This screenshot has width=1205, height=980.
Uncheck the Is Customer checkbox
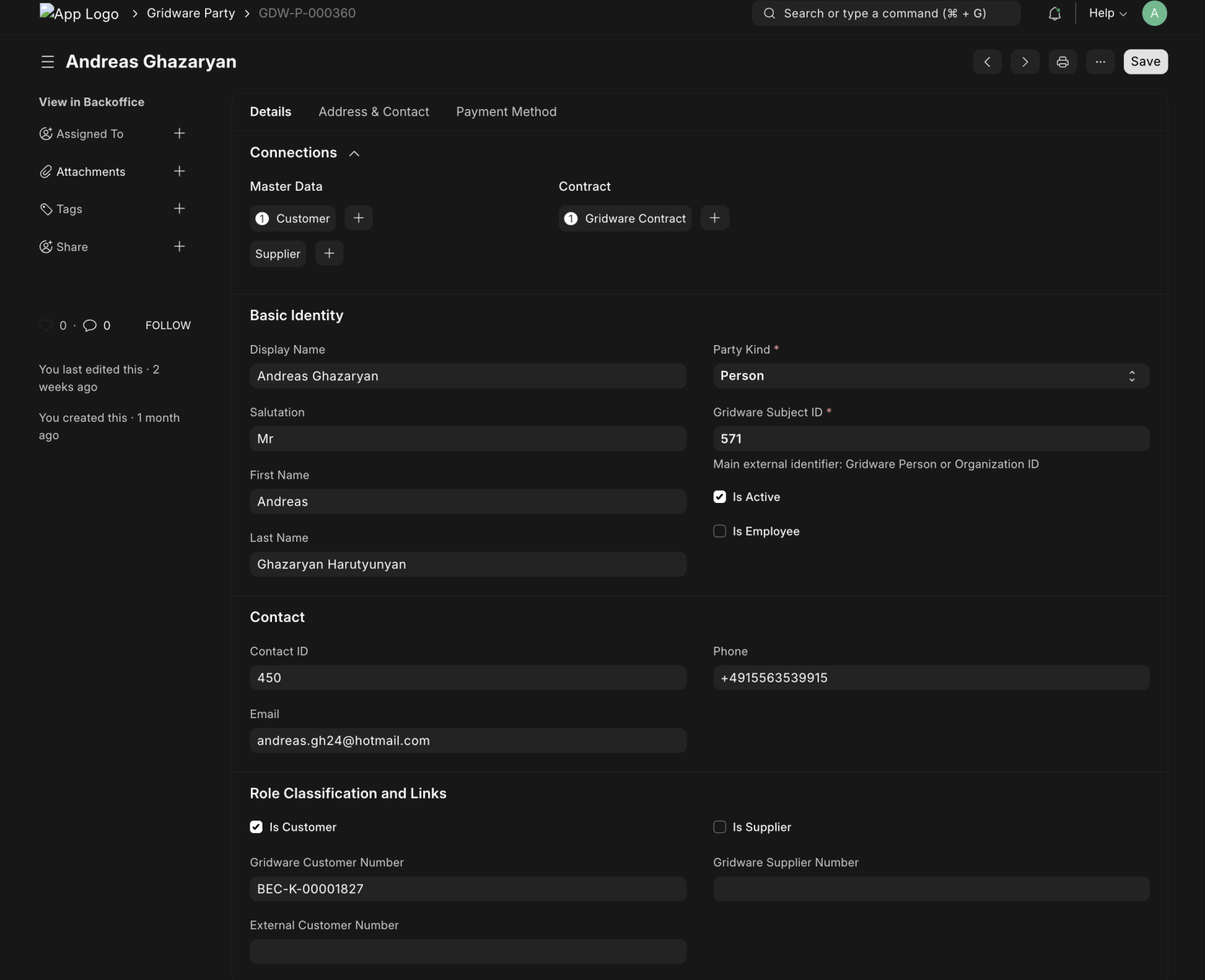[x=256, y=826]
